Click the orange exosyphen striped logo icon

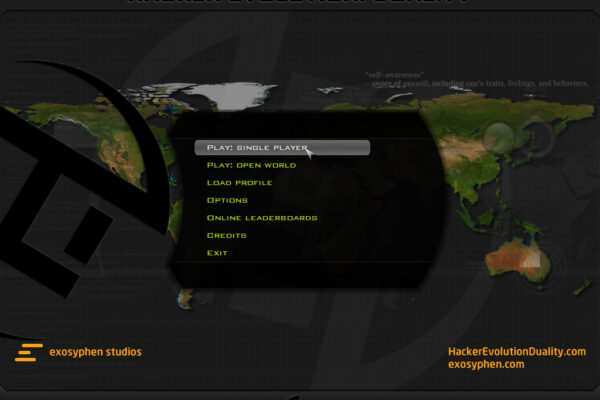(x=30, y=352)
